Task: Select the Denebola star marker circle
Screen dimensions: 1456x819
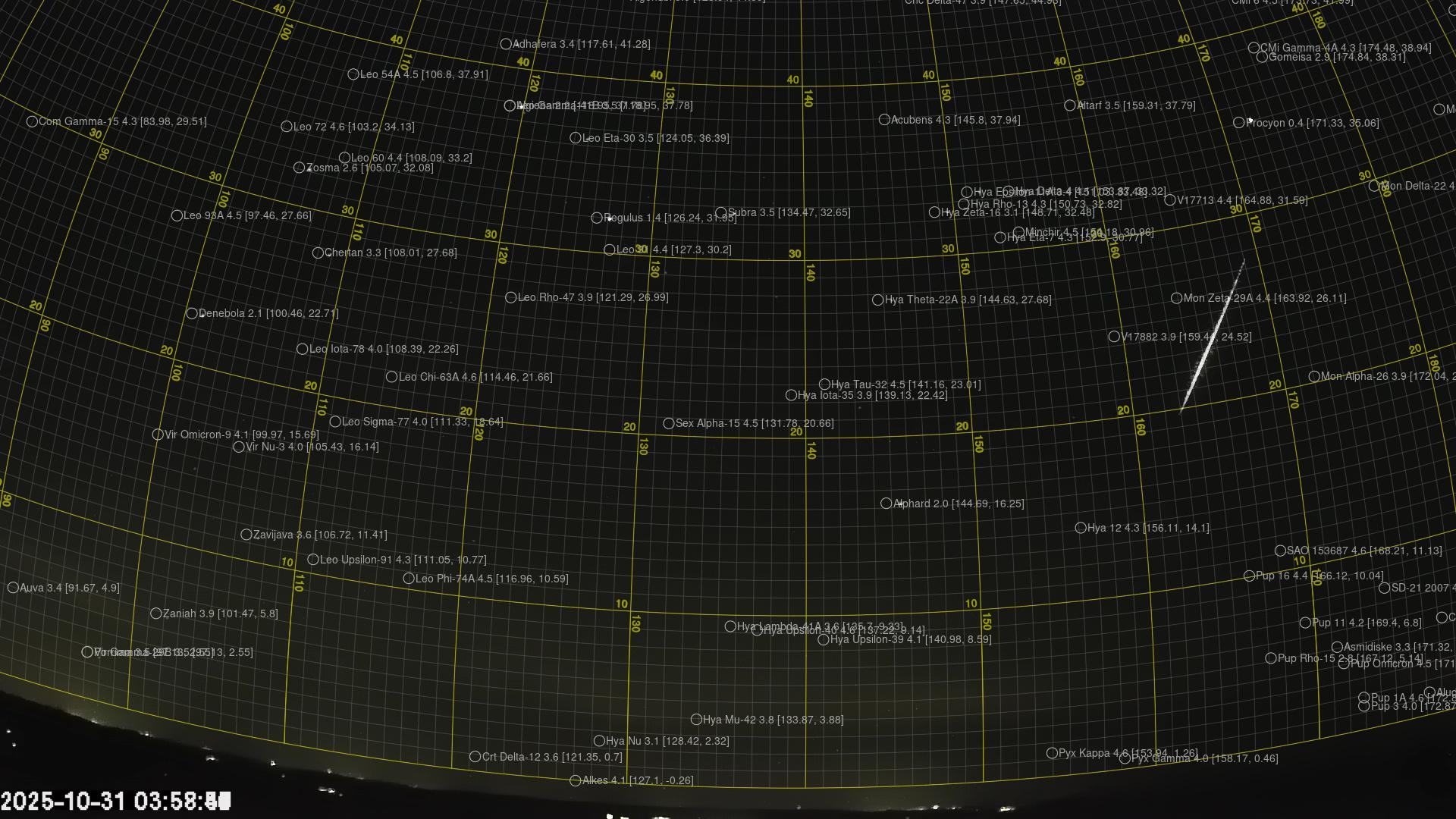Action: 192,313
